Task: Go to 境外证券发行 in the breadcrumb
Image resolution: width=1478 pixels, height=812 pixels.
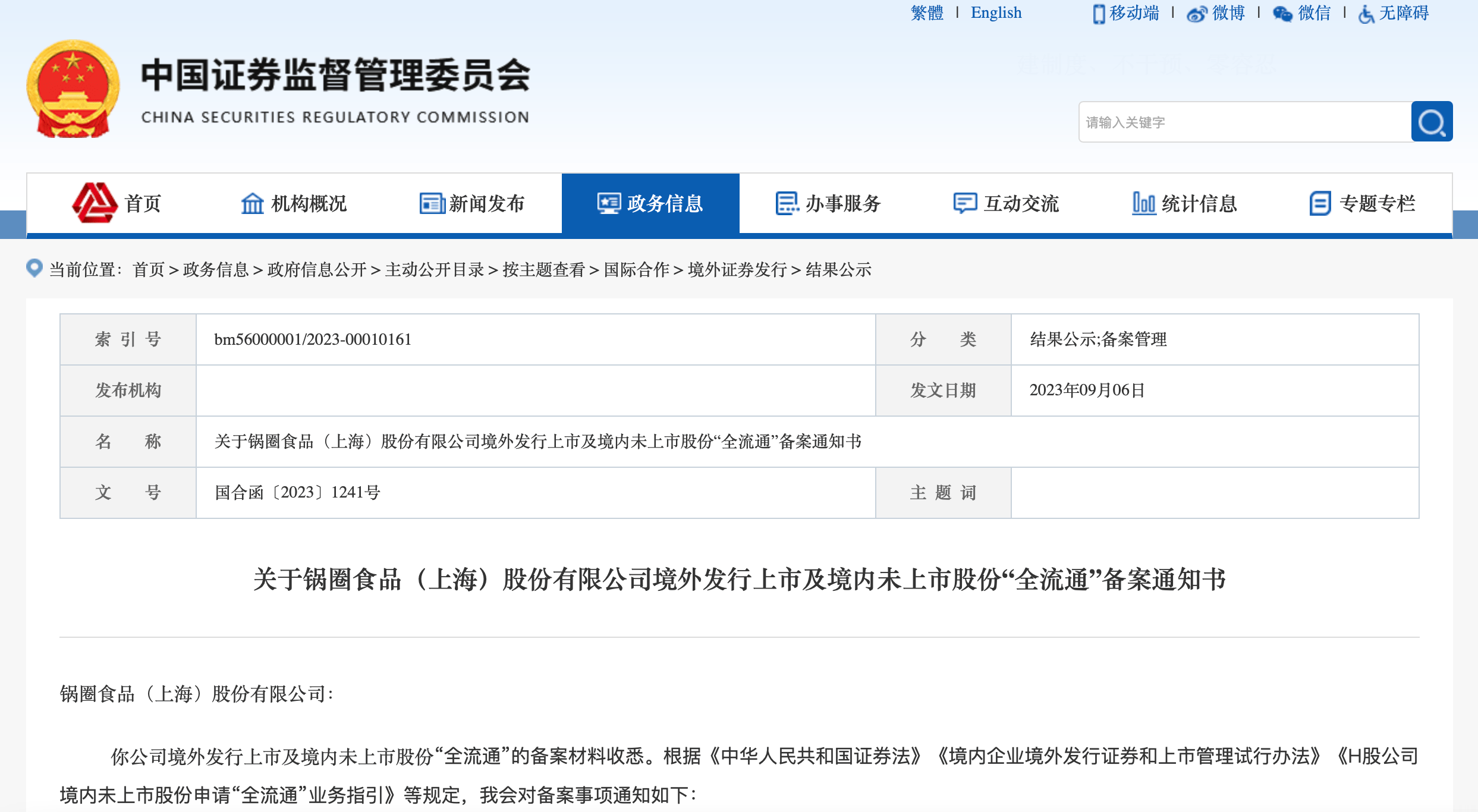Action: click(x=737, y=270)
